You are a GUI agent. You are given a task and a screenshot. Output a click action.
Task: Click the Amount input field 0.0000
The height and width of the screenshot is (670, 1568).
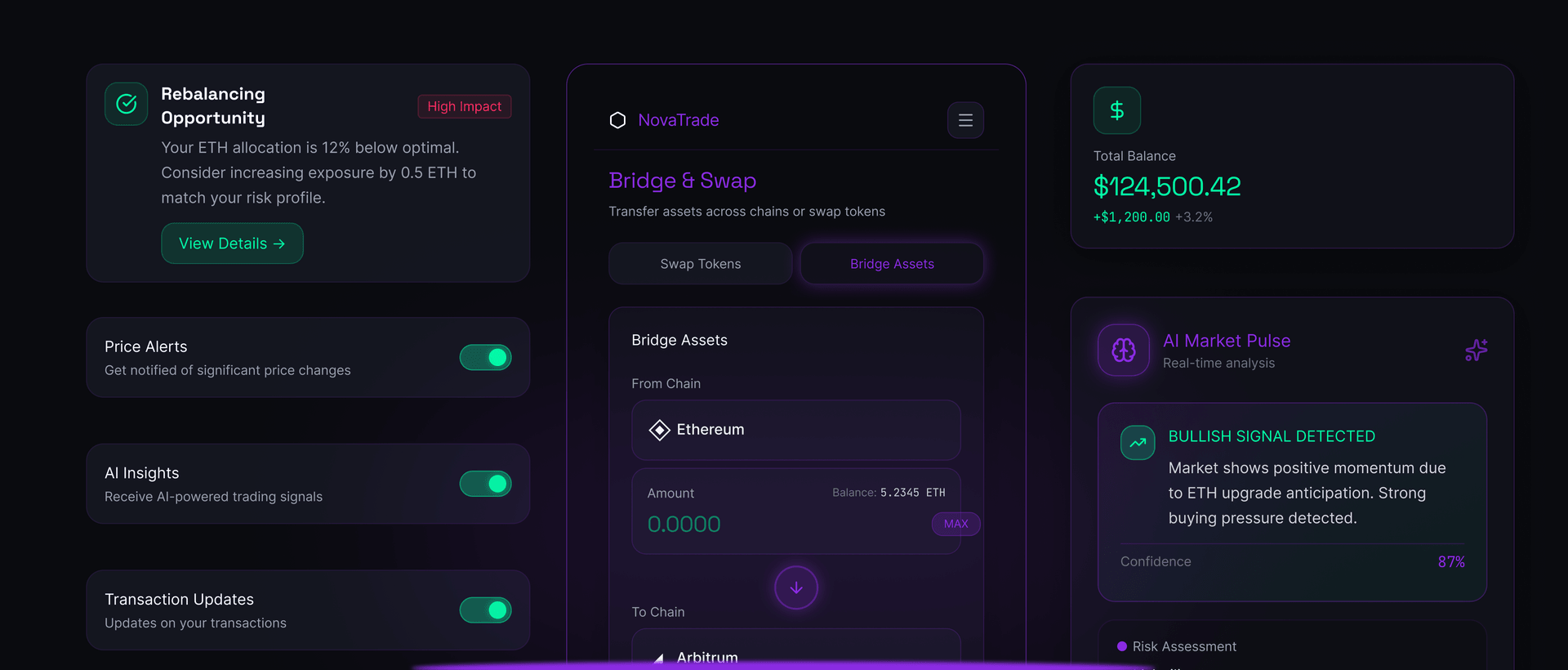(684, 524)
